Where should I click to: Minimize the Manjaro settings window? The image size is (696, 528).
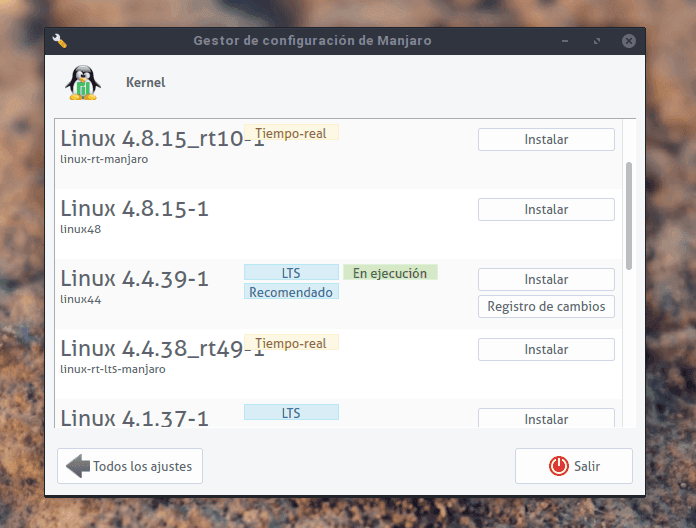click(x=565, y=41)
